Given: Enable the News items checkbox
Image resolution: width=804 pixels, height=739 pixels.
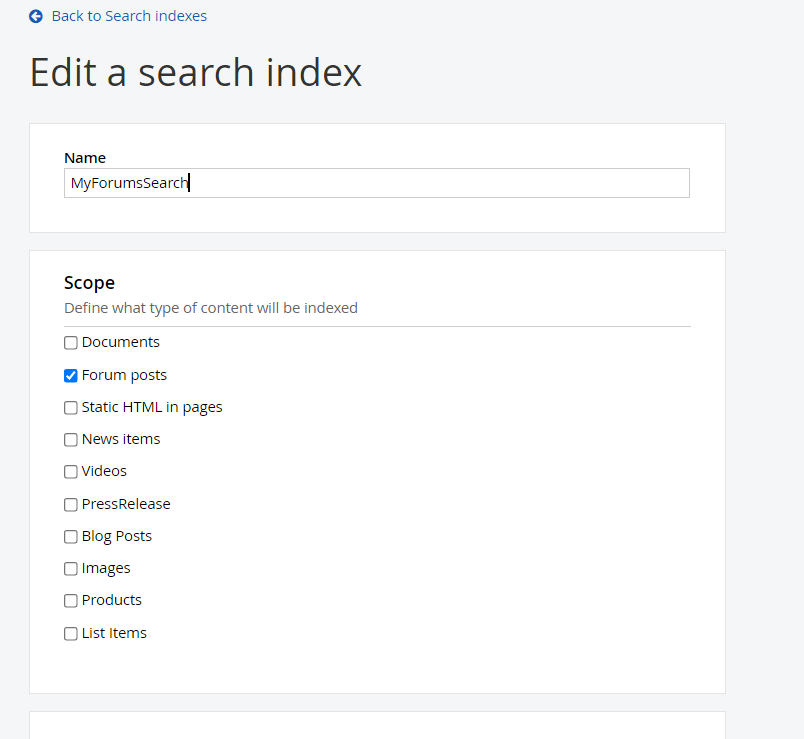Looking at the screenshot, I should (71, 440).
